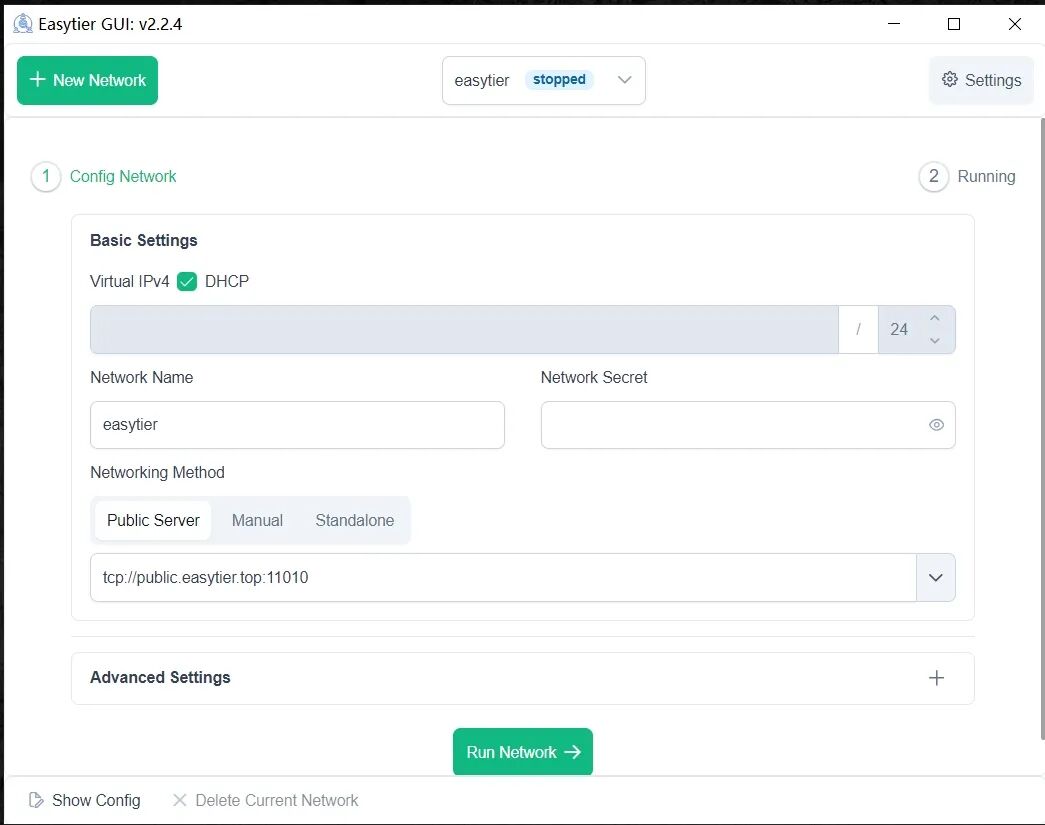Select Public Server networking method
Image resolution: width=1045 pixels, height=825 pixels.
tap(153, 520)
